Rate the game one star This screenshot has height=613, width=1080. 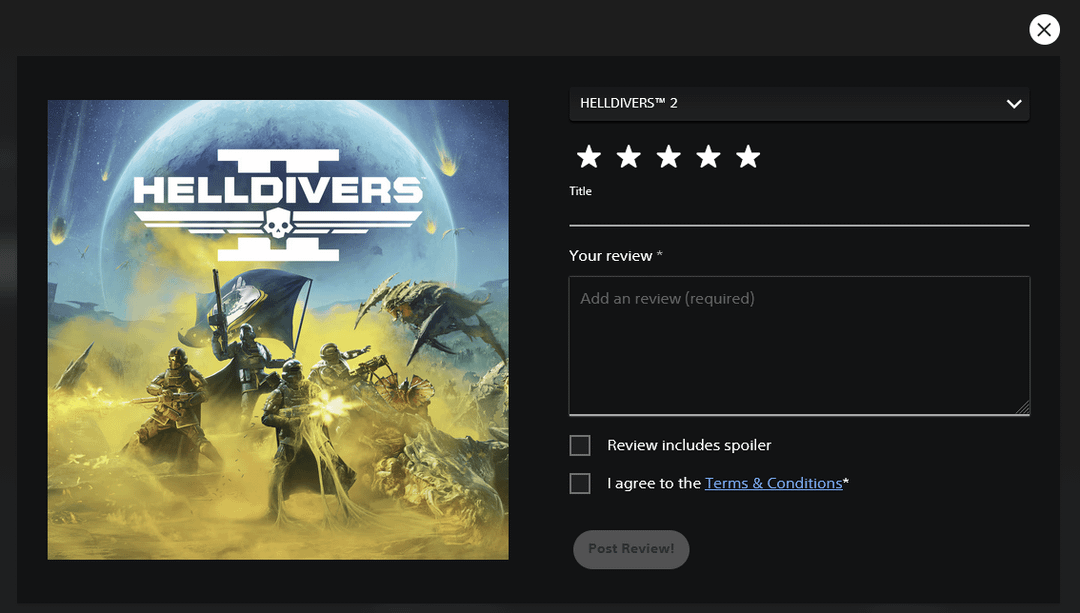pyautogui.click(x=589, y=157)
